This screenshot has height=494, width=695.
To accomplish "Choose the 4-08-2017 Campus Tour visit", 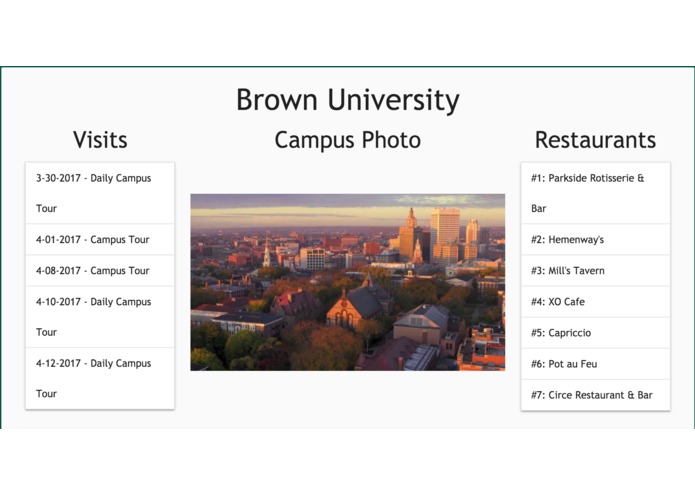I will click(x=100, y=271).
